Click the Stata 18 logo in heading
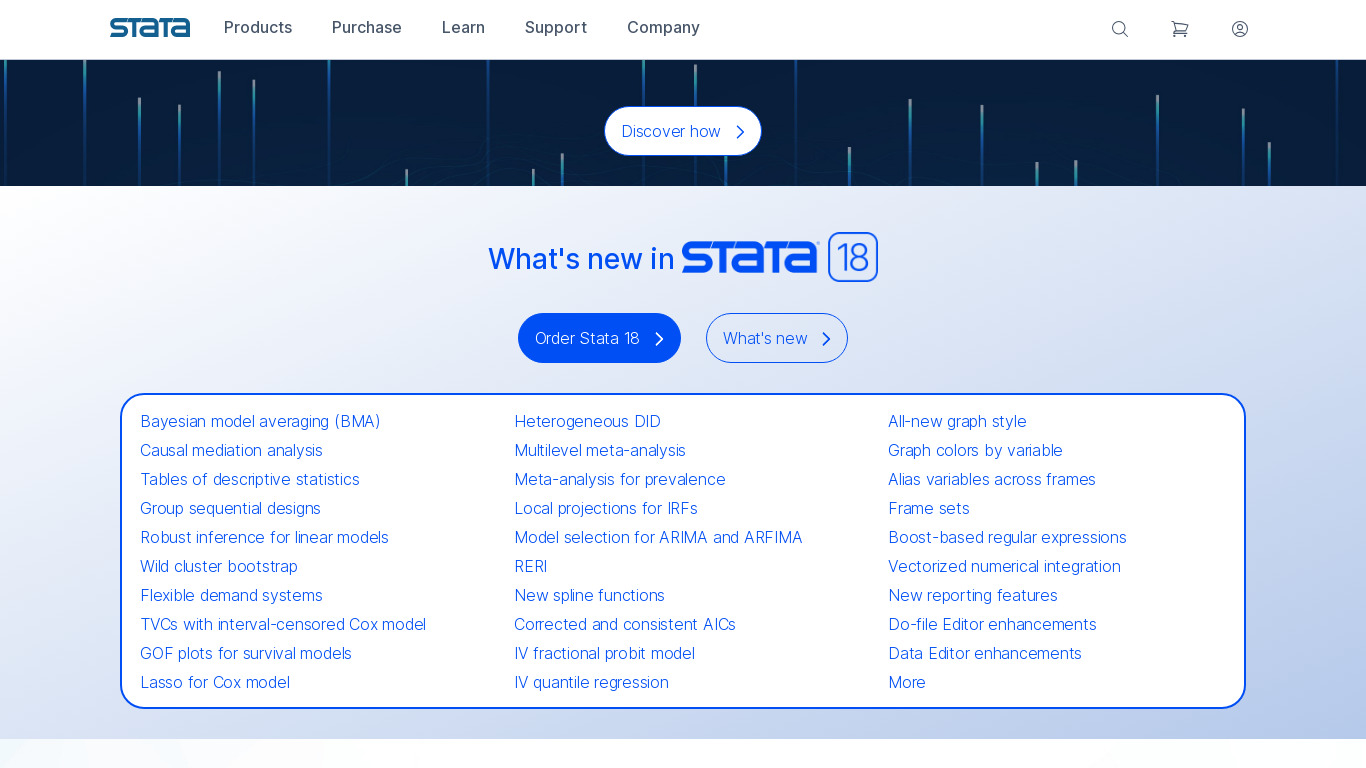Image resolution: width=1366 pixels, height=768 pixels. tap(780, 257)
